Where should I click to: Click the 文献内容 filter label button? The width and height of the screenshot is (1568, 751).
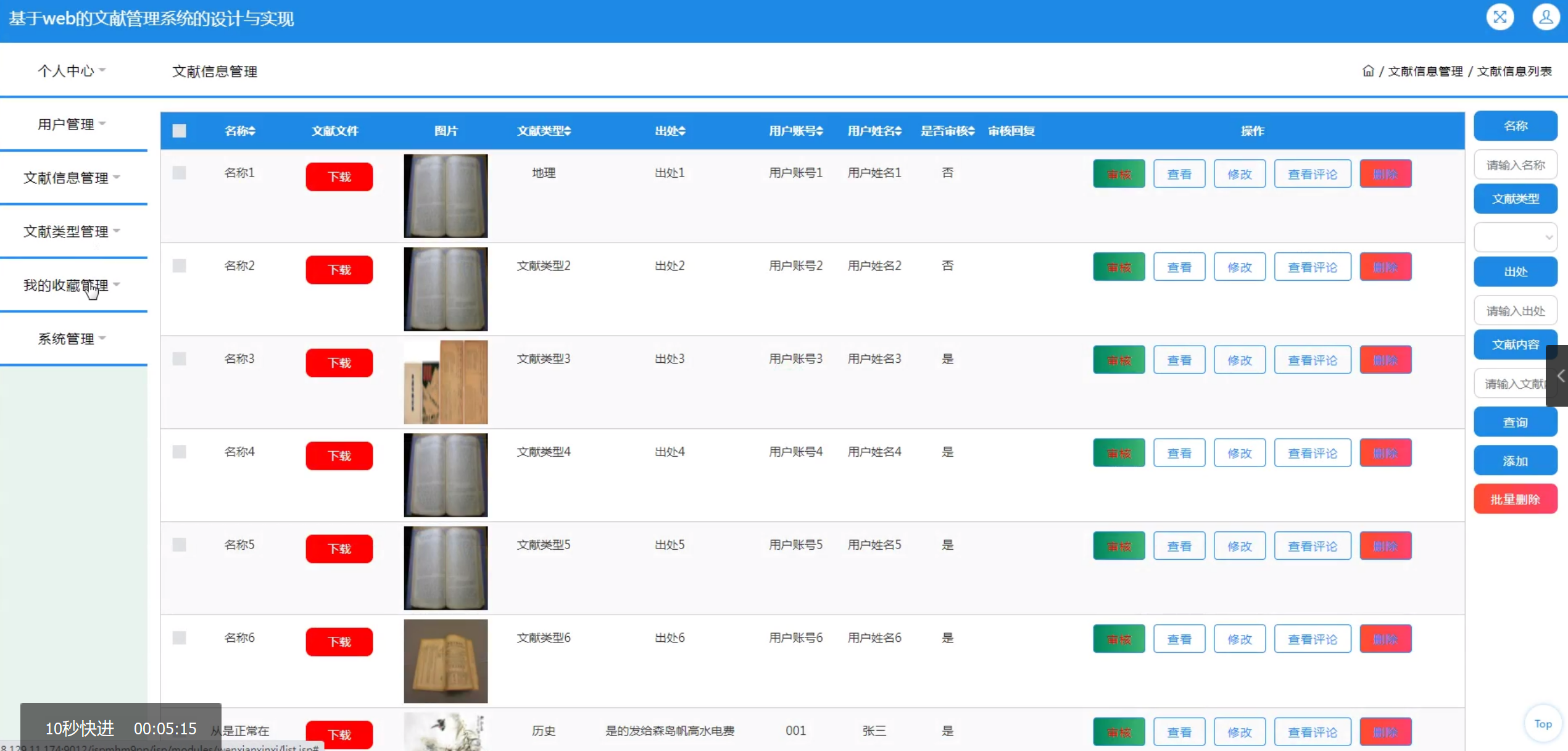point(1516,344)
